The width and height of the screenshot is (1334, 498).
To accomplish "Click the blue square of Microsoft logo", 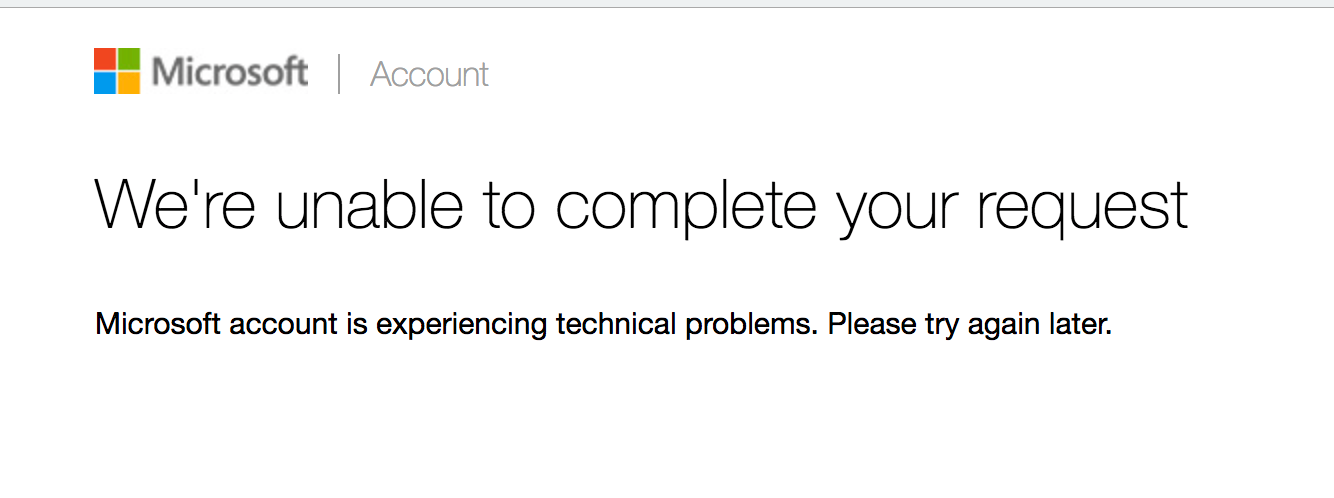I will coord(105,83).
